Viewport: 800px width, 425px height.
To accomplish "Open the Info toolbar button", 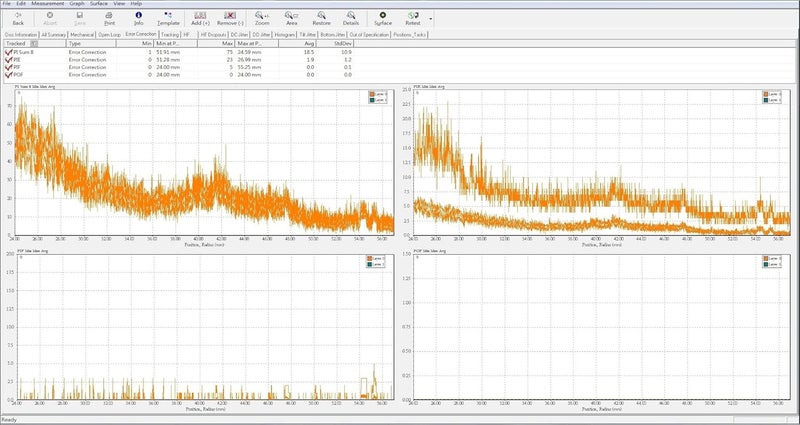I will click(x=138, y=18).
